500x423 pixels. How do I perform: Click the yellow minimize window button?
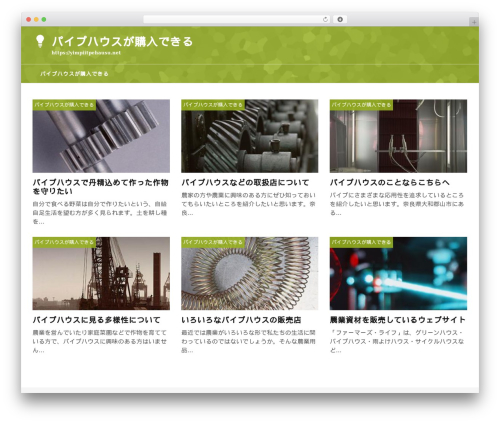click(x=36, y=19)
